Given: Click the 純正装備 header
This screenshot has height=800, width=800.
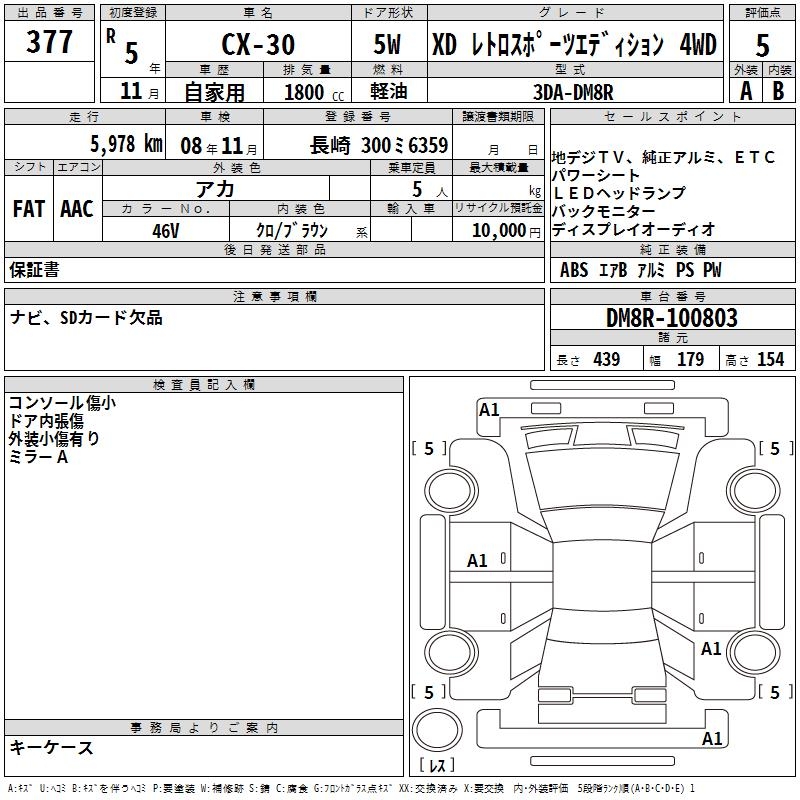Looking at the screenshot, I should coord(672,249).
